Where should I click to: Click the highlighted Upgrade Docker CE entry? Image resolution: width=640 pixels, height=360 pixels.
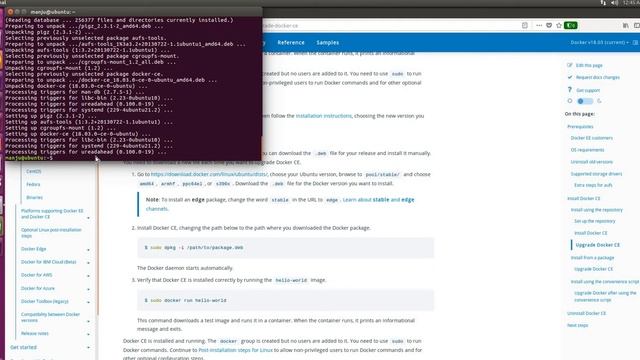point(598,245)
